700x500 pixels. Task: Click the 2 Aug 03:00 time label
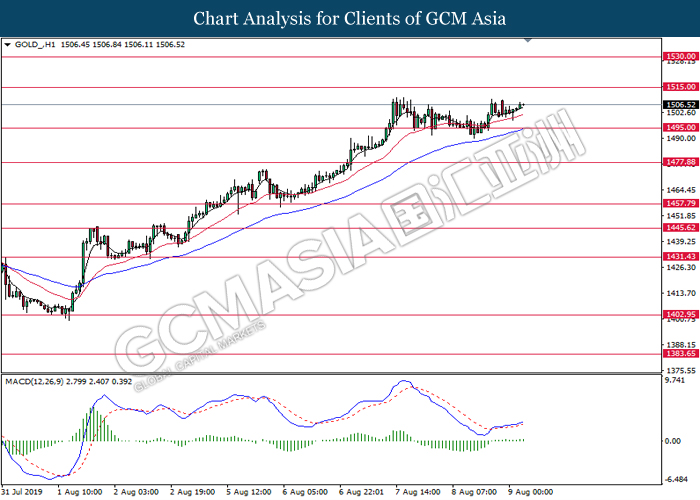click(136, 492)
